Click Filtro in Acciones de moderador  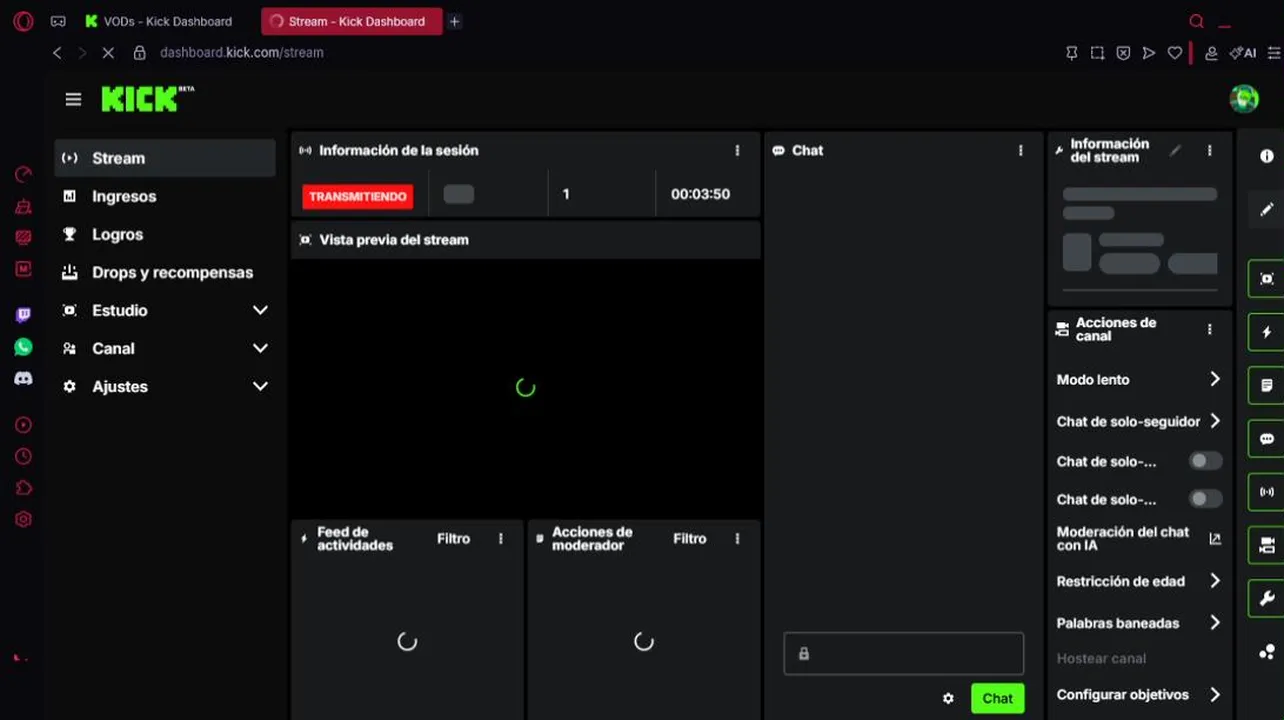point(689,538)
